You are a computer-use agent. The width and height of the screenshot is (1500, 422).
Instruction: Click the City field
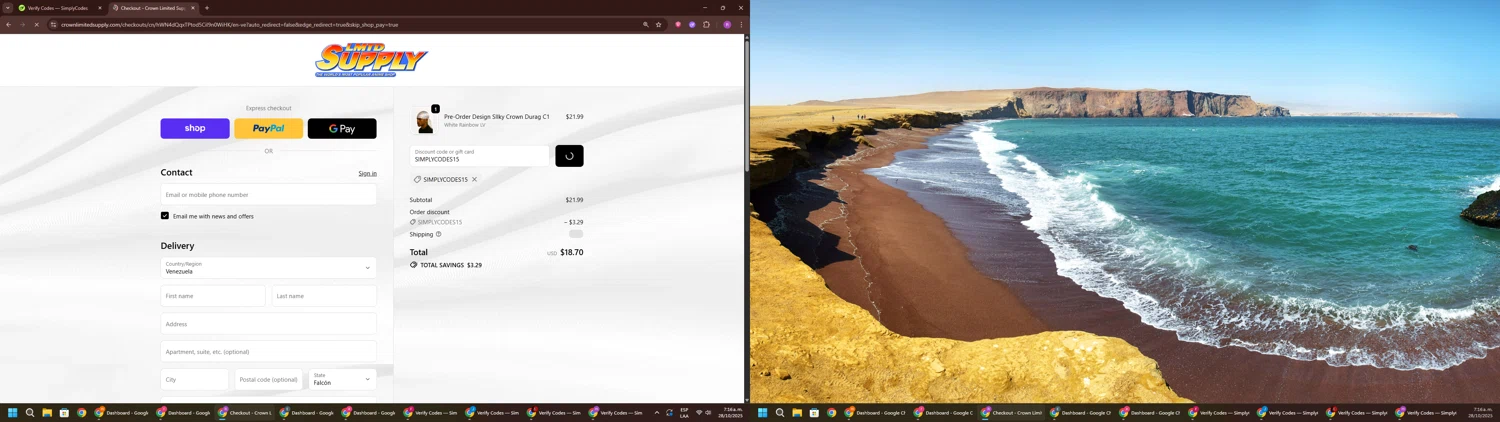point(195,380)
